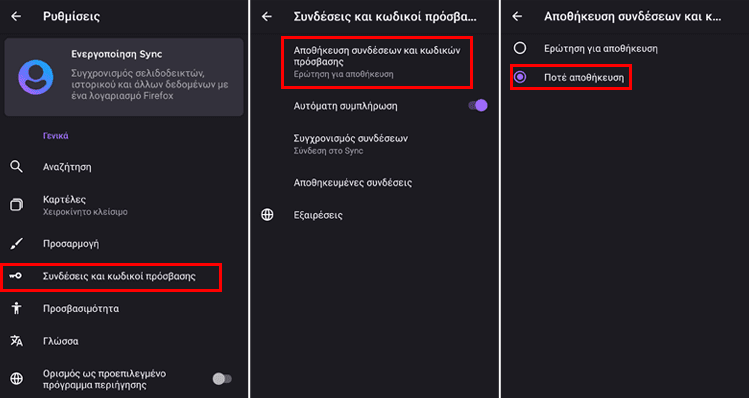Click the globe icon beside Εξαιρέσεις
Image resolution: width=749 pixels, height=398 pixels.
pos(267,215)
